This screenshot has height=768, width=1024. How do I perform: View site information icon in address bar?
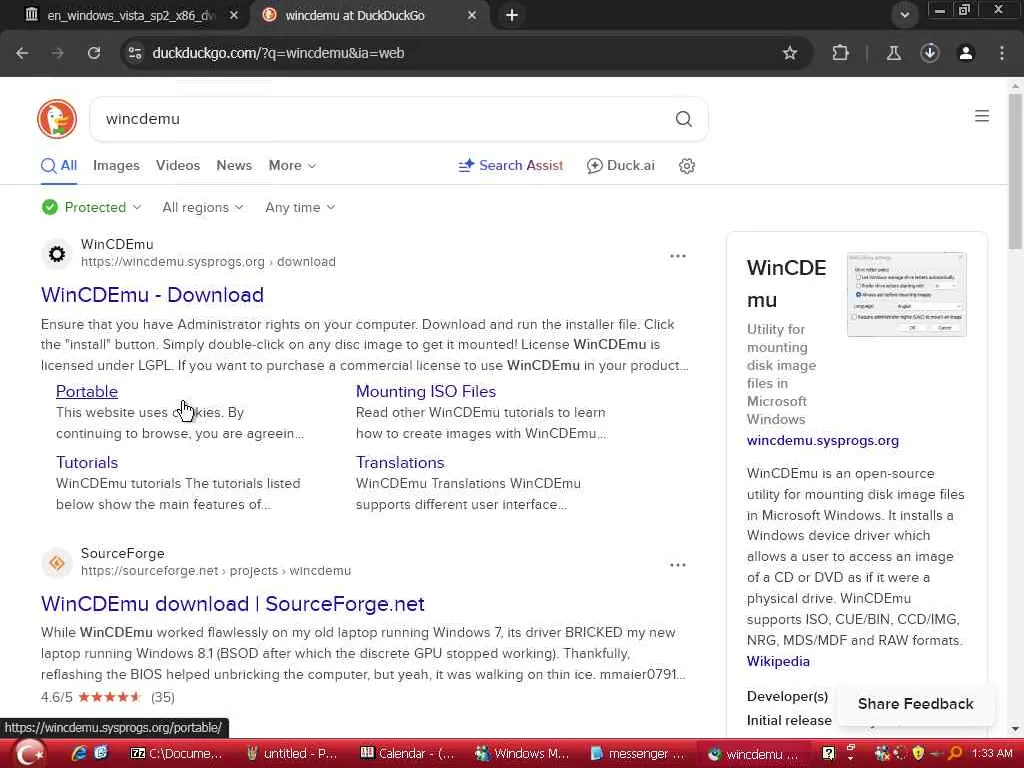click(x=135, y=53)
